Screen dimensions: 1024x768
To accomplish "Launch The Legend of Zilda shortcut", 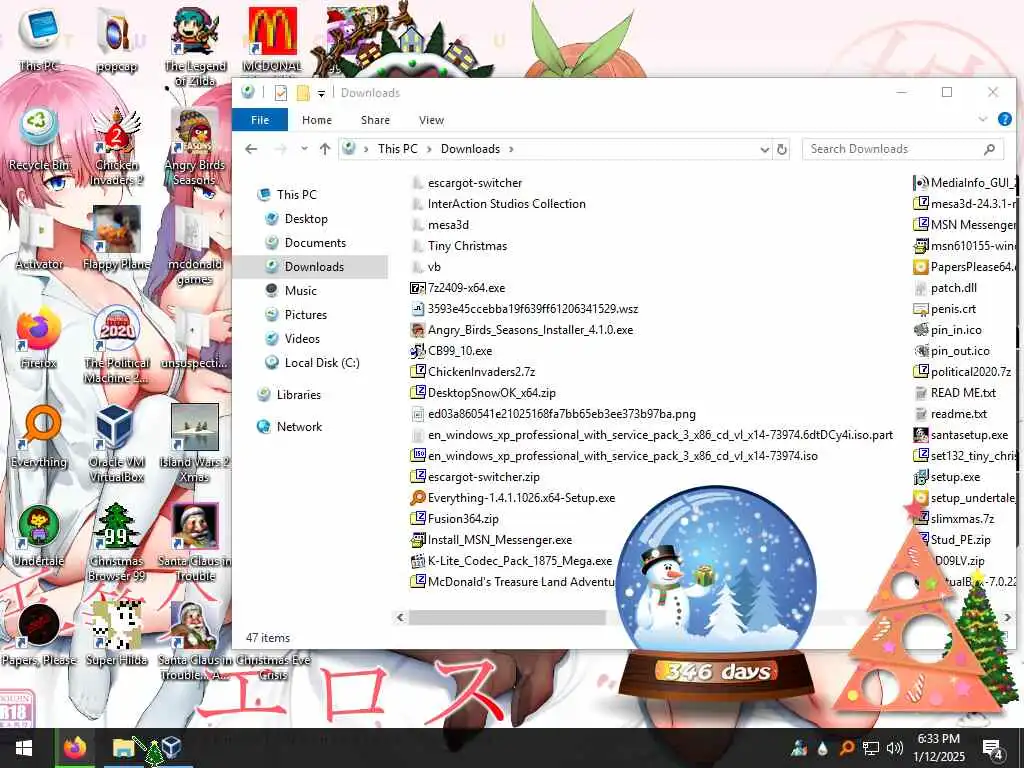I will pos(195,47).
